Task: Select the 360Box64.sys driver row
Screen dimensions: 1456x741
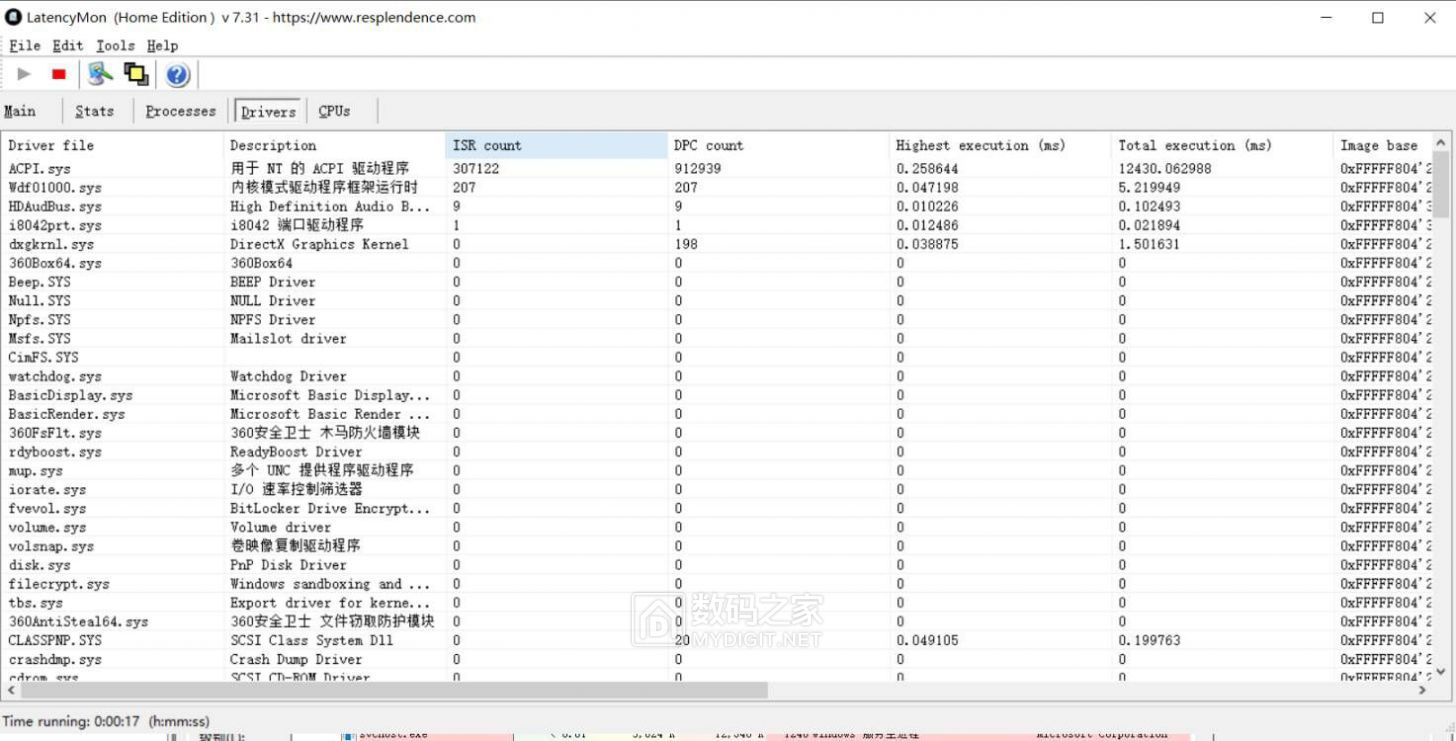Action: click(717, 263)
